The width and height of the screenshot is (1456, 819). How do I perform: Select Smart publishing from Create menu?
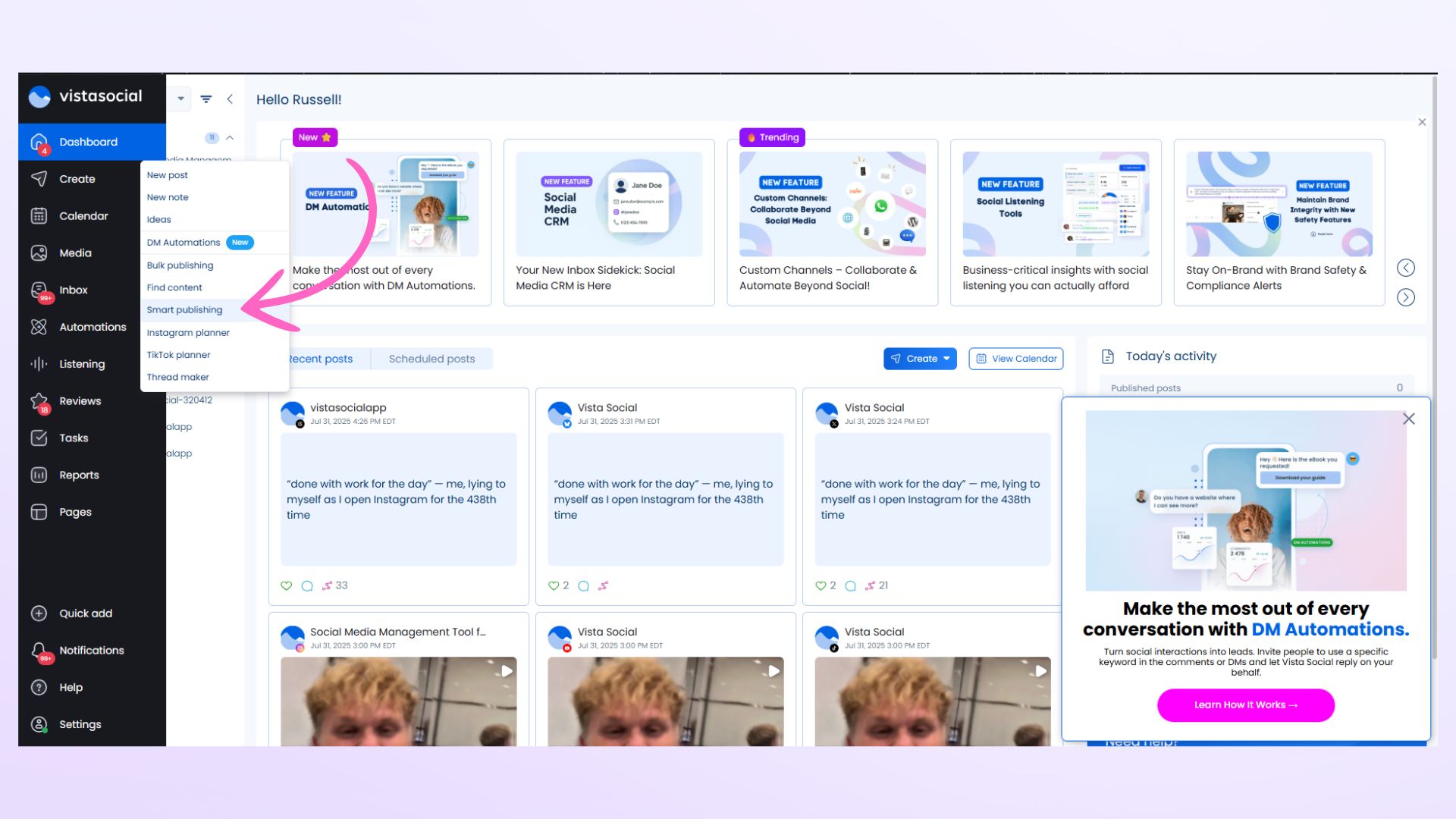click(184, 310)
